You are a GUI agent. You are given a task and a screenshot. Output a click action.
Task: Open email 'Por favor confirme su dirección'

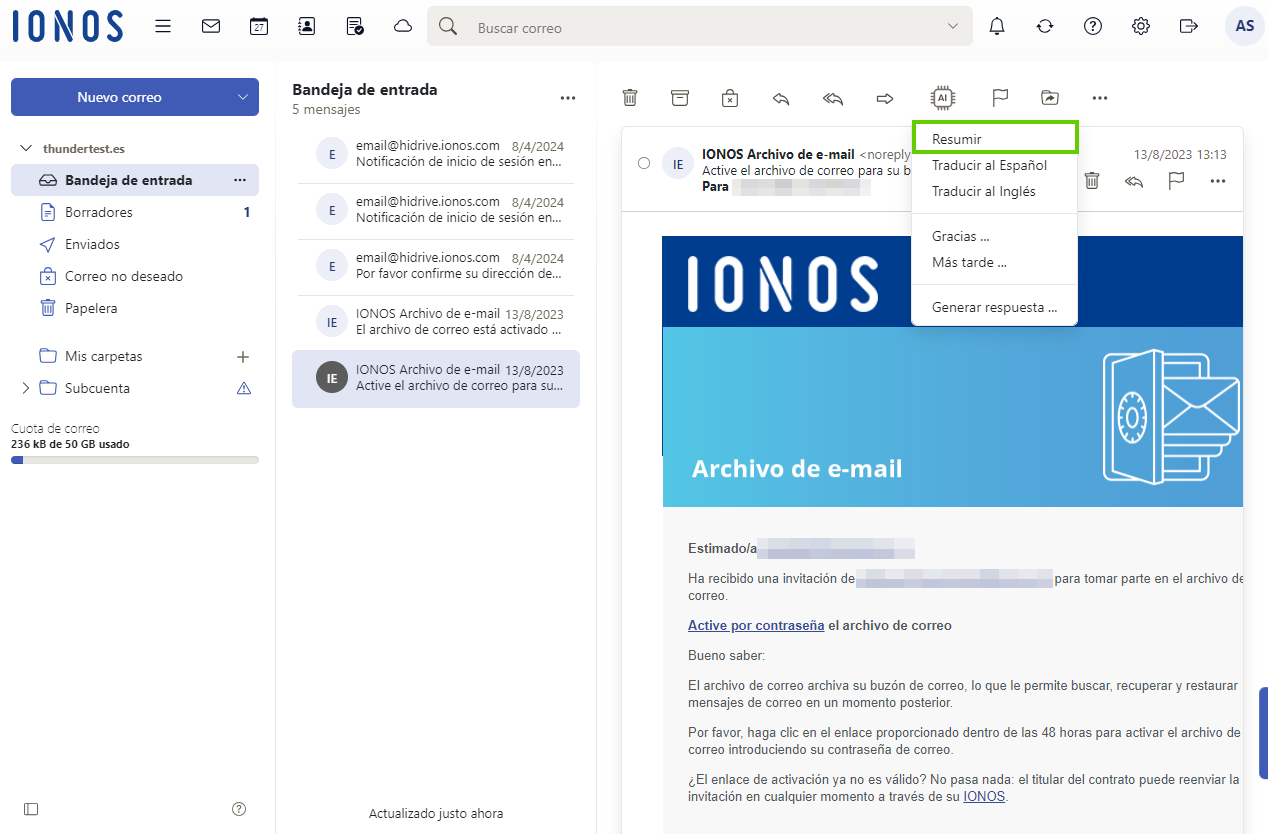point(436,265)
